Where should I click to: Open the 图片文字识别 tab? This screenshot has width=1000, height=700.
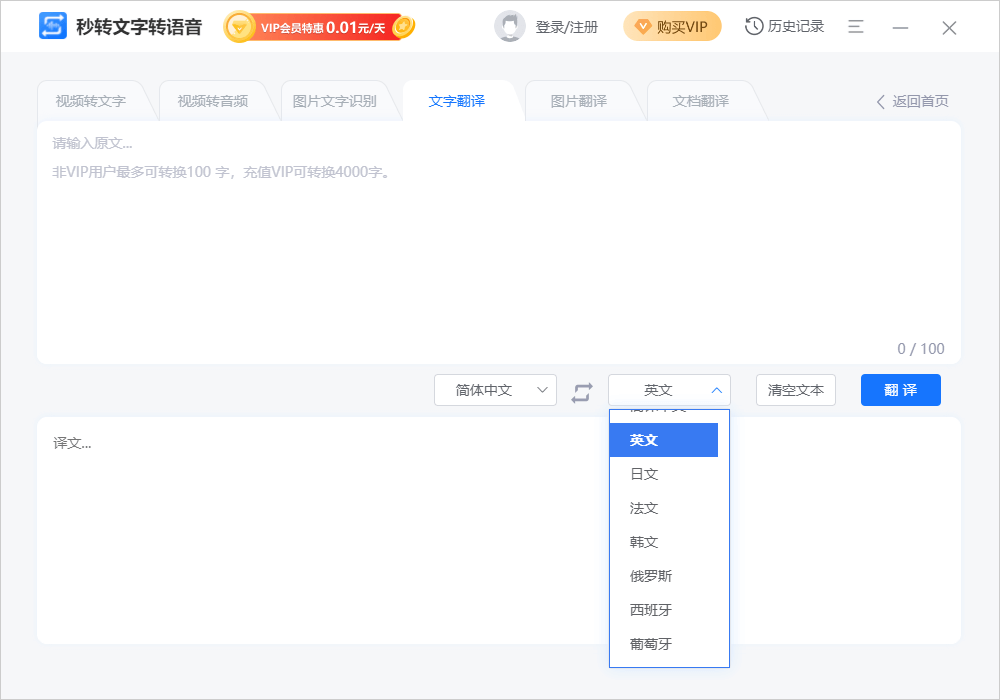[x=334, y=101]
